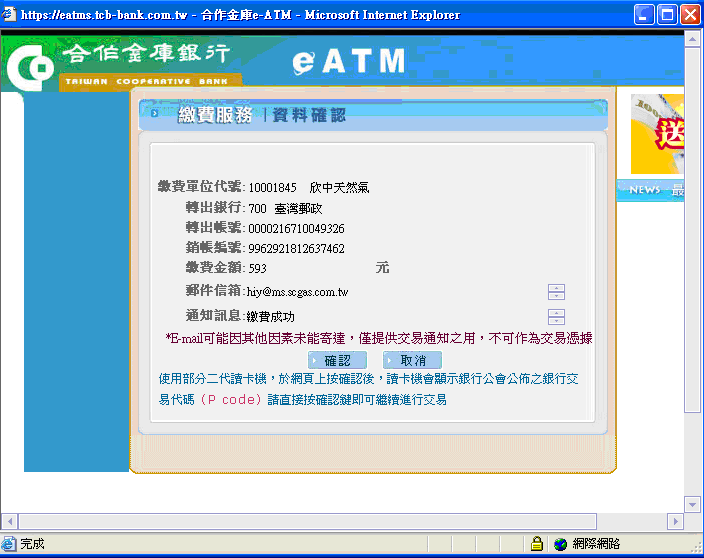The width and height of the screenshot is (704, 558).
Task: Click the down arrow of email field spinner
Action: coord(557,296)
